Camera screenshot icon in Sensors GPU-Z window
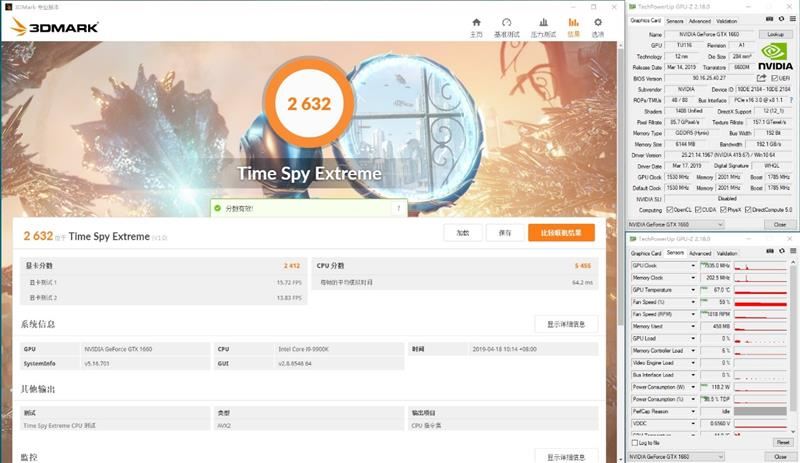 click(x=769, y=251)
